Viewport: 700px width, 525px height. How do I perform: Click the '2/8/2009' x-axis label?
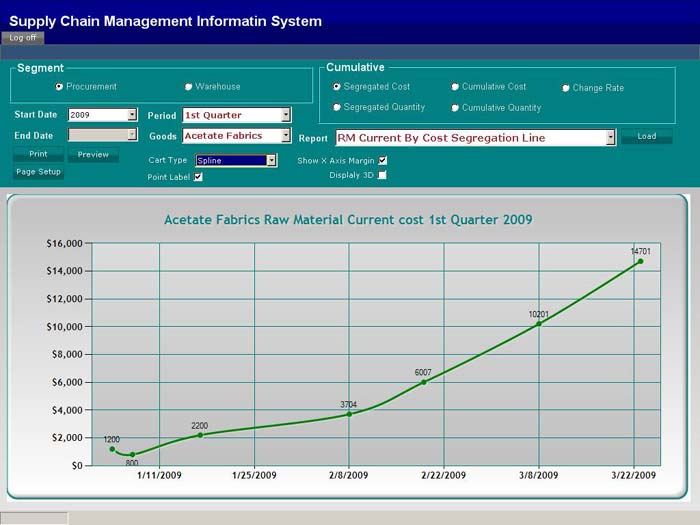point(349,475)
